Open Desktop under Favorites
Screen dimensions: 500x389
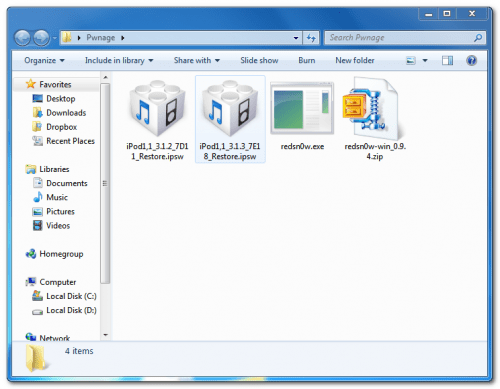coord(61,99)
